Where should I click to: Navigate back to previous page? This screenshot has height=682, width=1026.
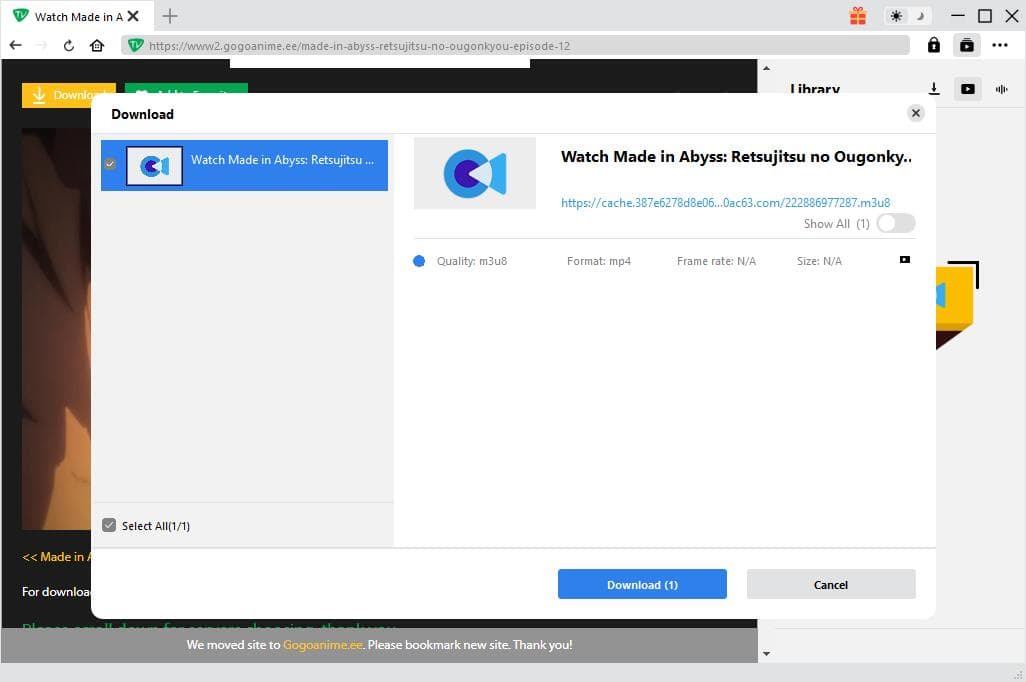pyautogui.click(x=15, y=45)
